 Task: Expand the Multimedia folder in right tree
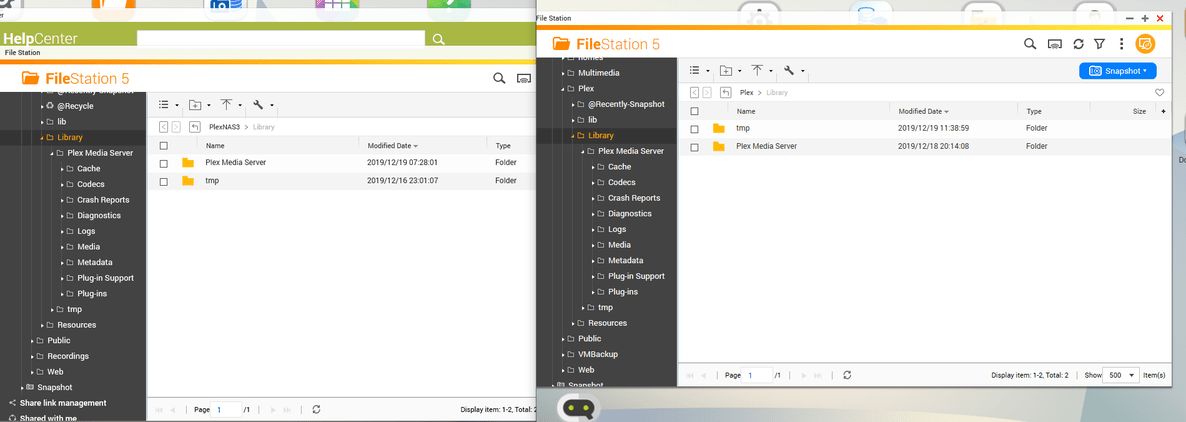(564, 73)
